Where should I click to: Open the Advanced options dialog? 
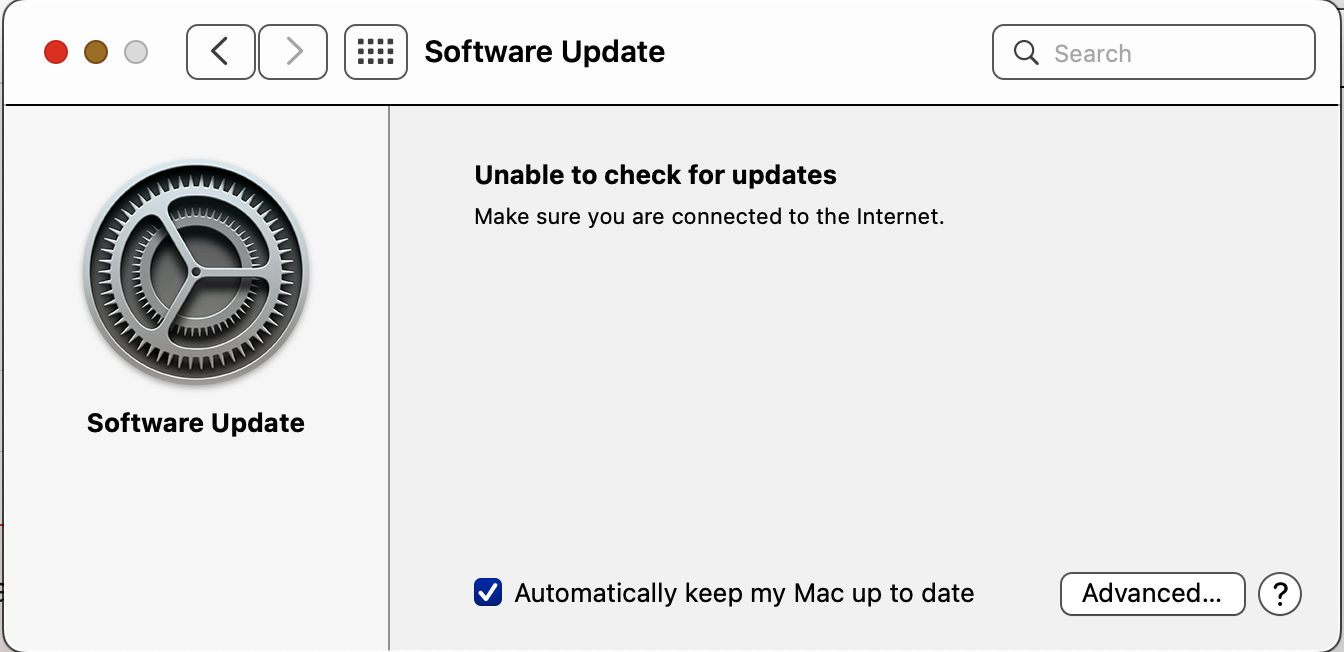1152,593
